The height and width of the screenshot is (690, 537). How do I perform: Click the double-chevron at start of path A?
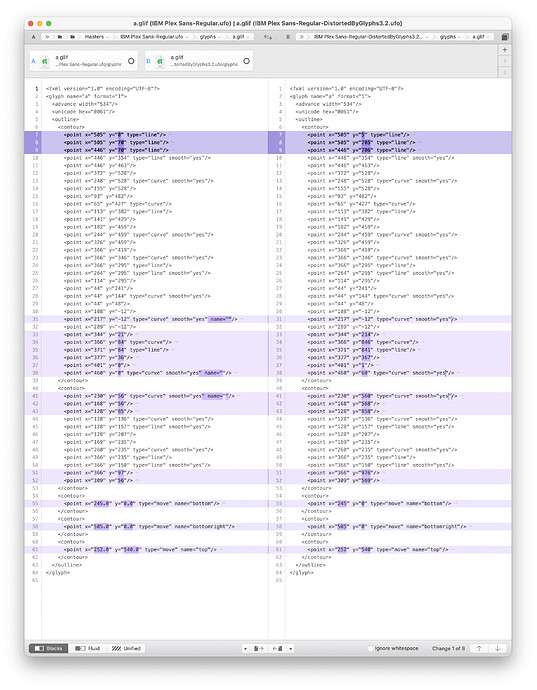pos(47,37)
